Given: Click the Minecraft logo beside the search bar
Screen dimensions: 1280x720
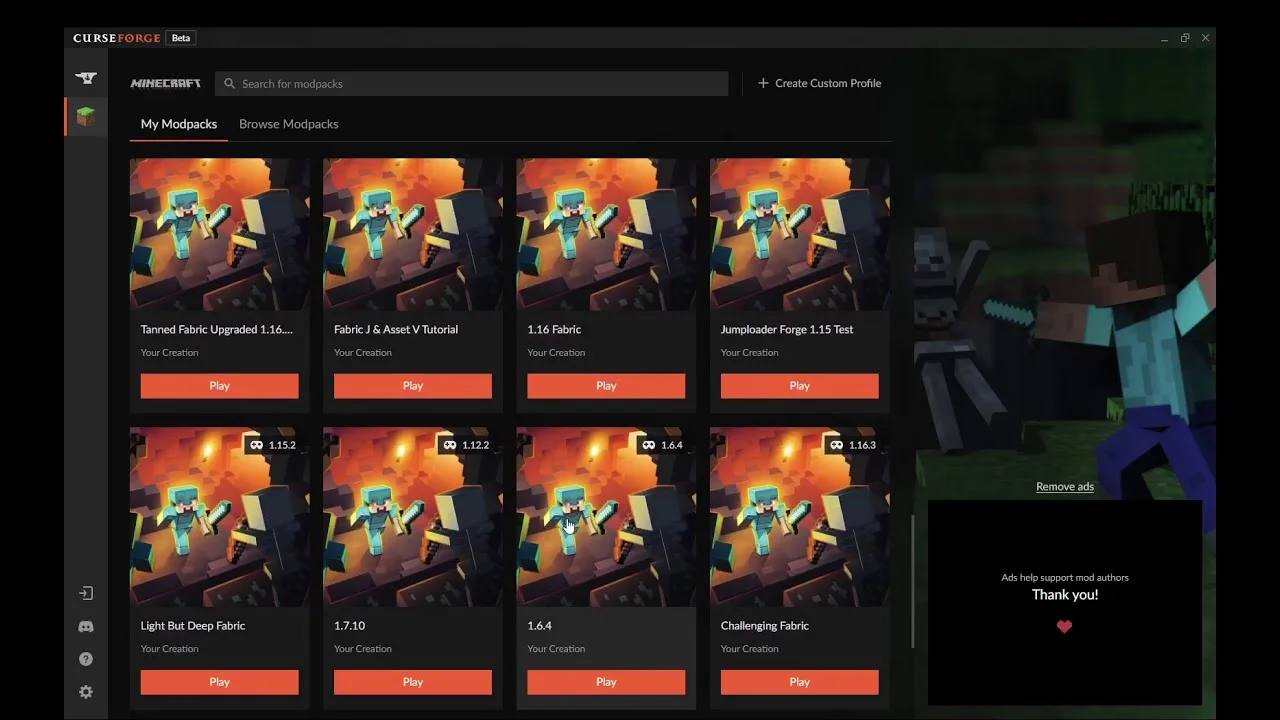Looking at the screenshot, I should click(x=165, y=84).
